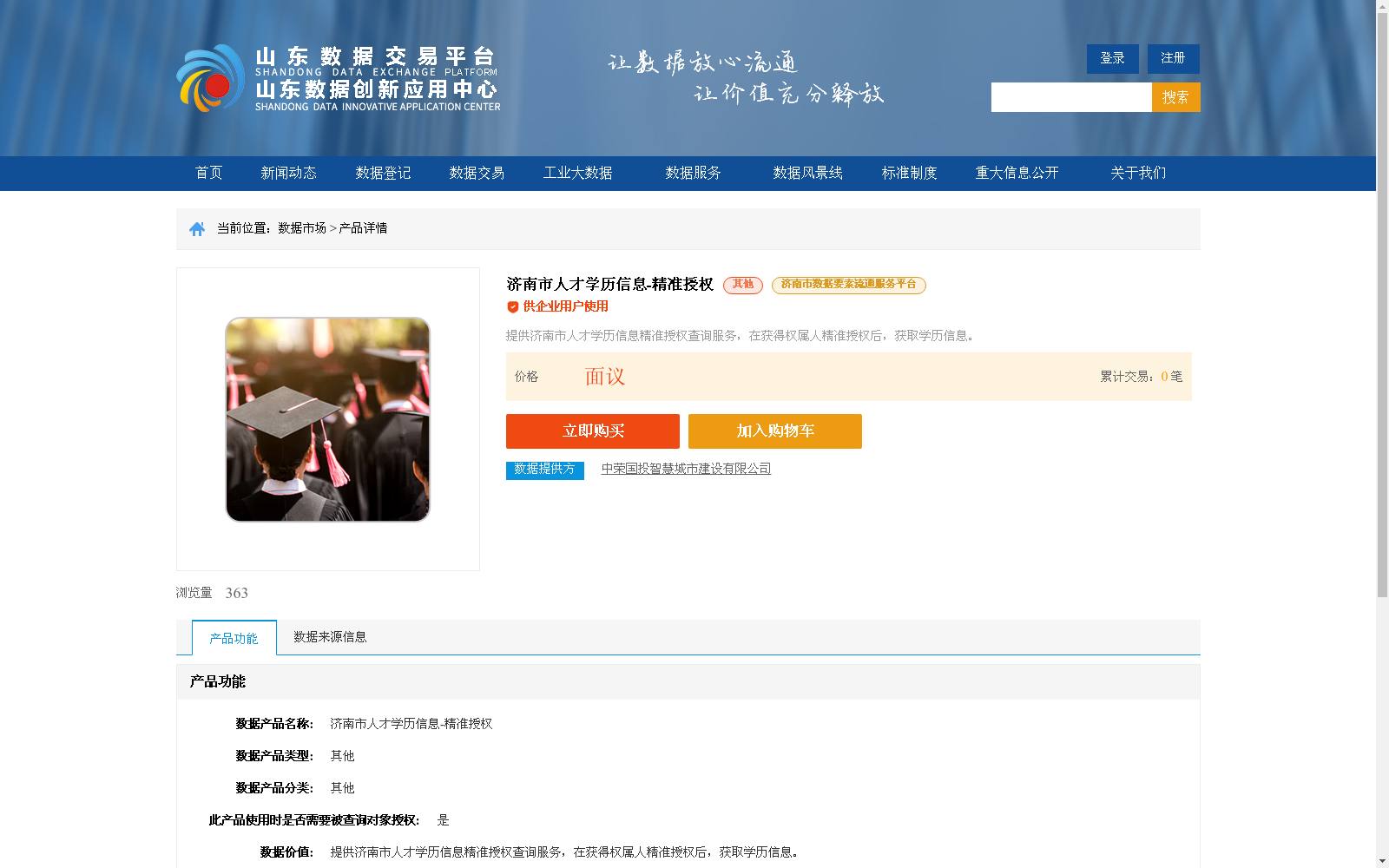Click the orange 搜索 search button
This screenshot has height=868, width=1389.
tap(1176, 97)
